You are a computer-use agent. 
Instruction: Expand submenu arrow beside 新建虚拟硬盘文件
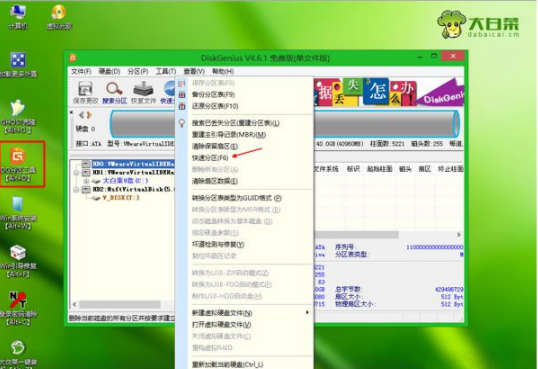coord(307,312)
